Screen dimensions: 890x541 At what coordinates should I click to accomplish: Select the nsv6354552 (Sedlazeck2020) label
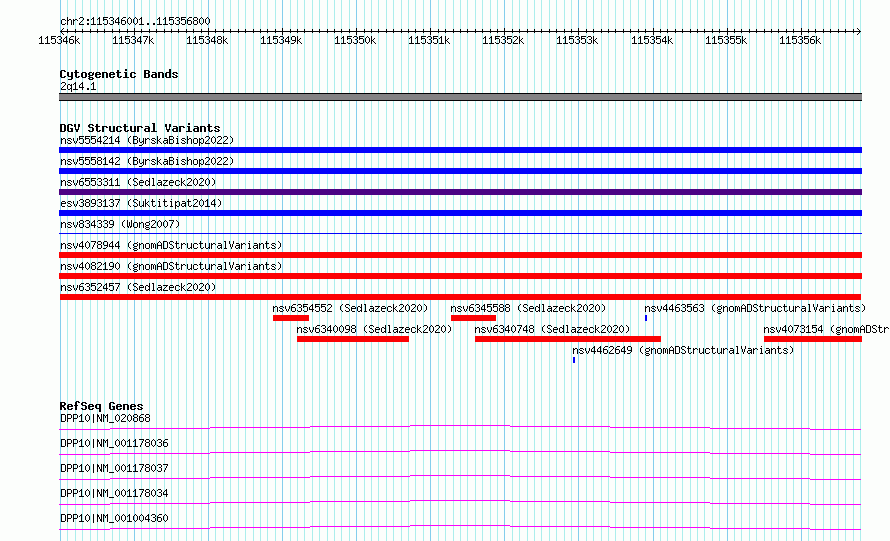tap(350, 308)
